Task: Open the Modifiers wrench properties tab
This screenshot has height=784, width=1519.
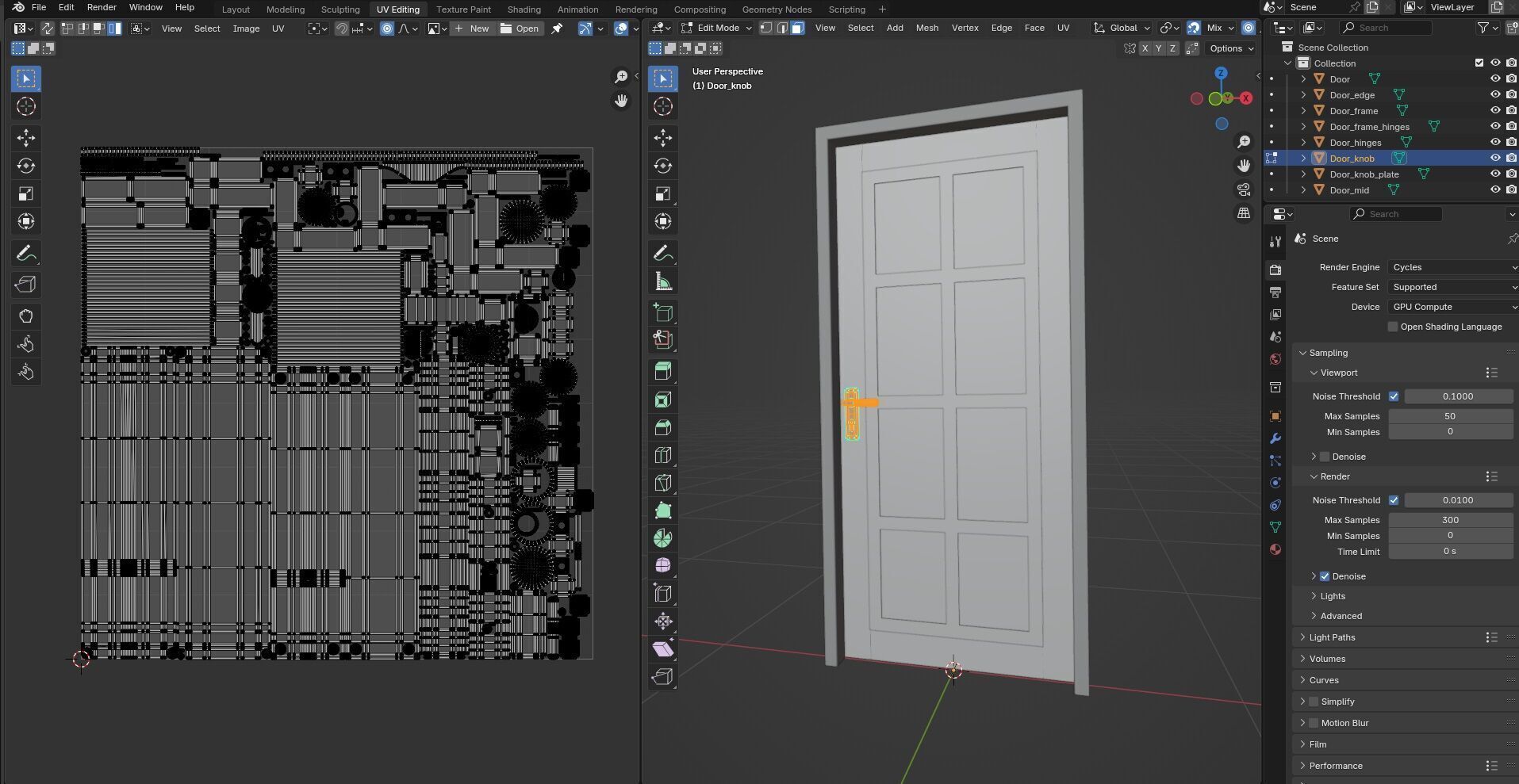Action: click(1275, 438)
